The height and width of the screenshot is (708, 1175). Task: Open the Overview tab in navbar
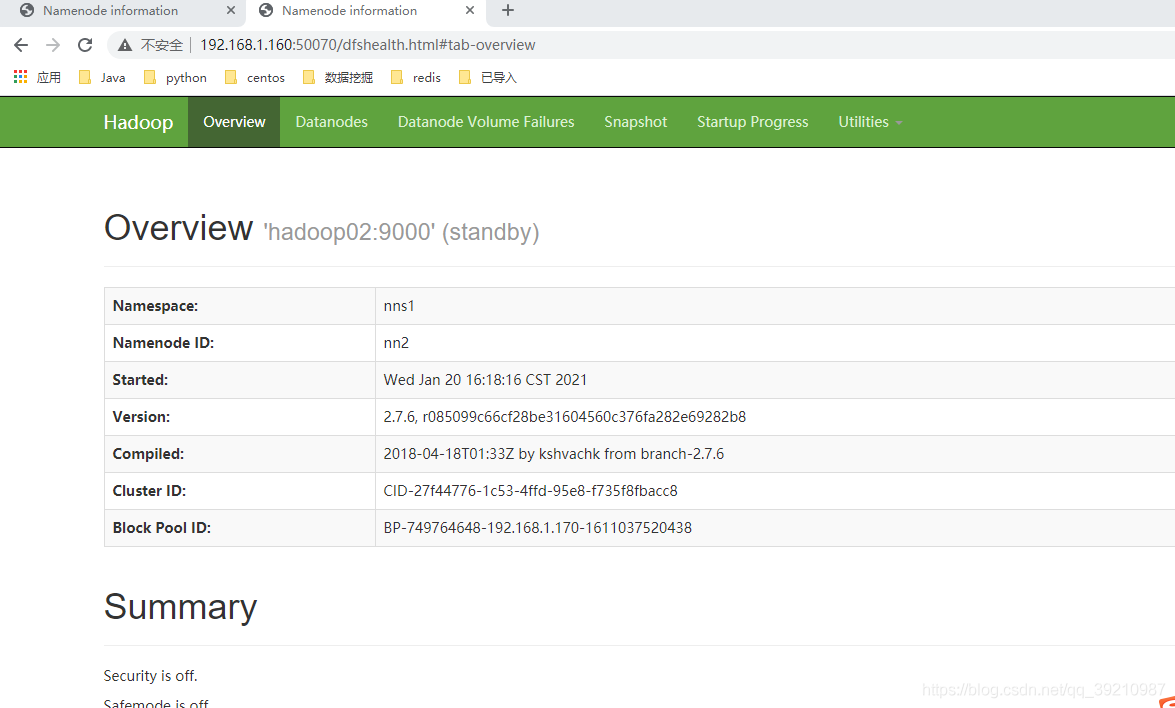(234, 122)
